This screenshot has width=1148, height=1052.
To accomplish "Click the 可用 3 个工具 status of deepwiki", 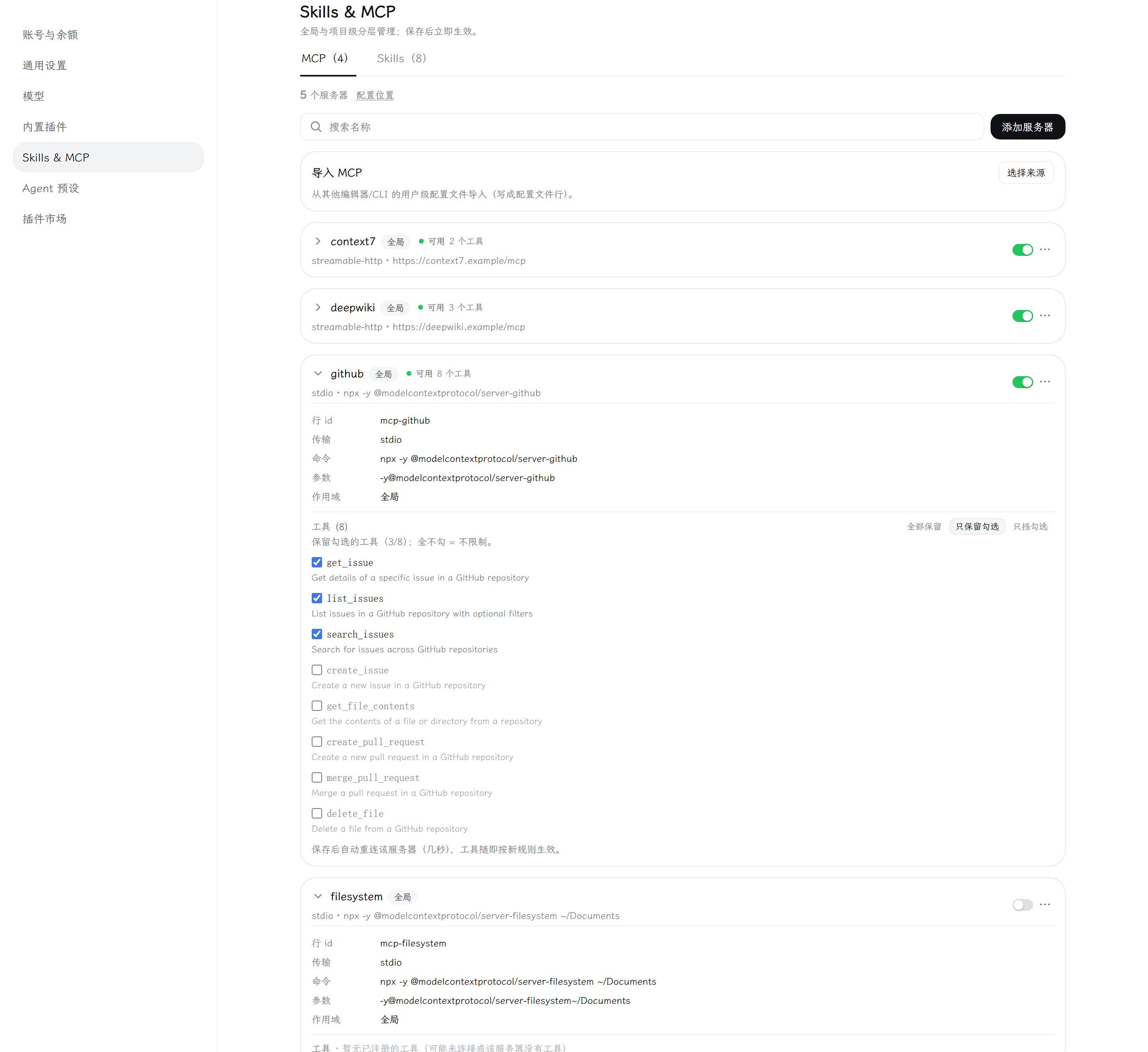I will coord(450,307).
